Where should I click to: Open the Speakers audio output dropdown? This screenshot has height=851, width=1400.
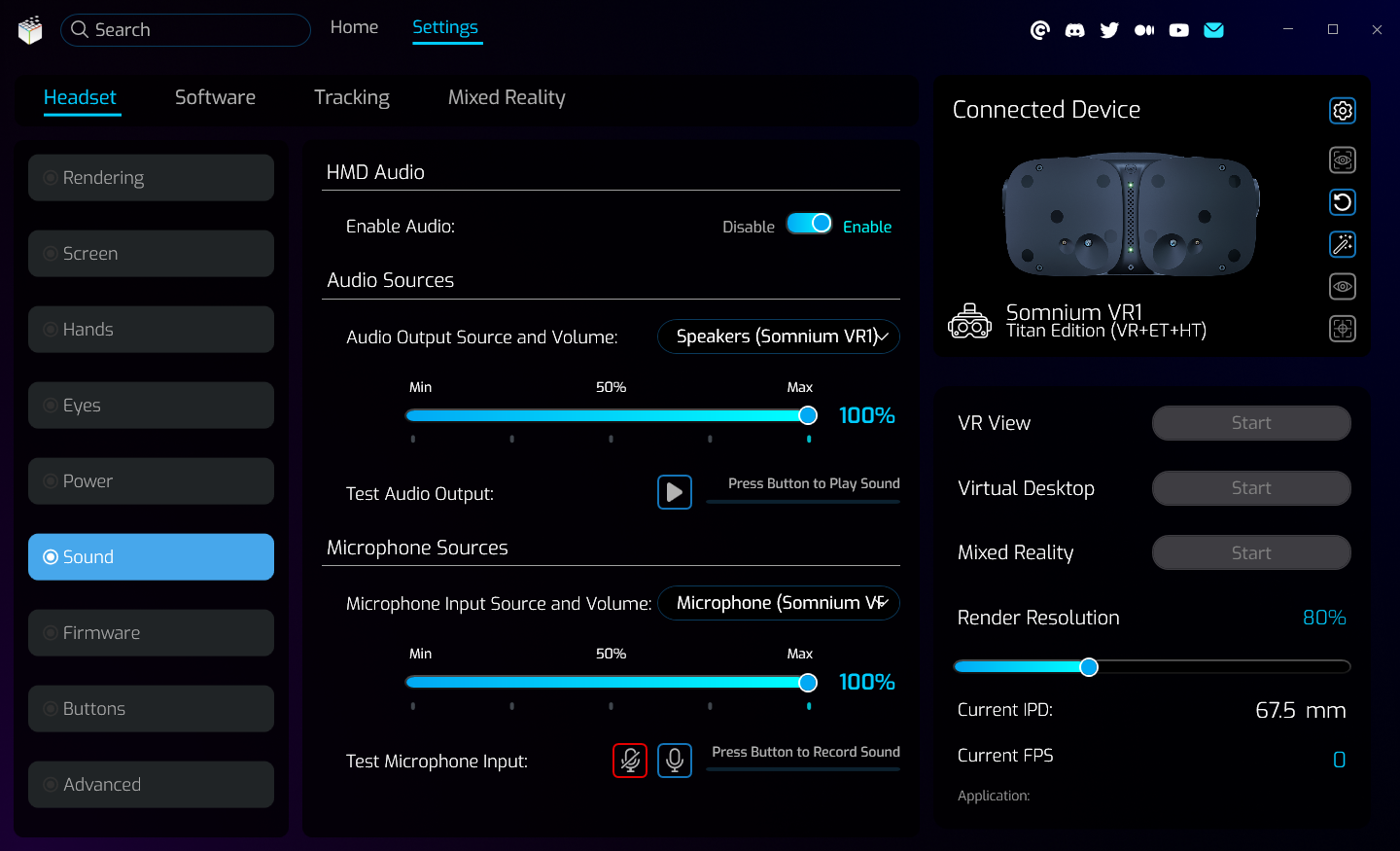[x=779, y=337]
